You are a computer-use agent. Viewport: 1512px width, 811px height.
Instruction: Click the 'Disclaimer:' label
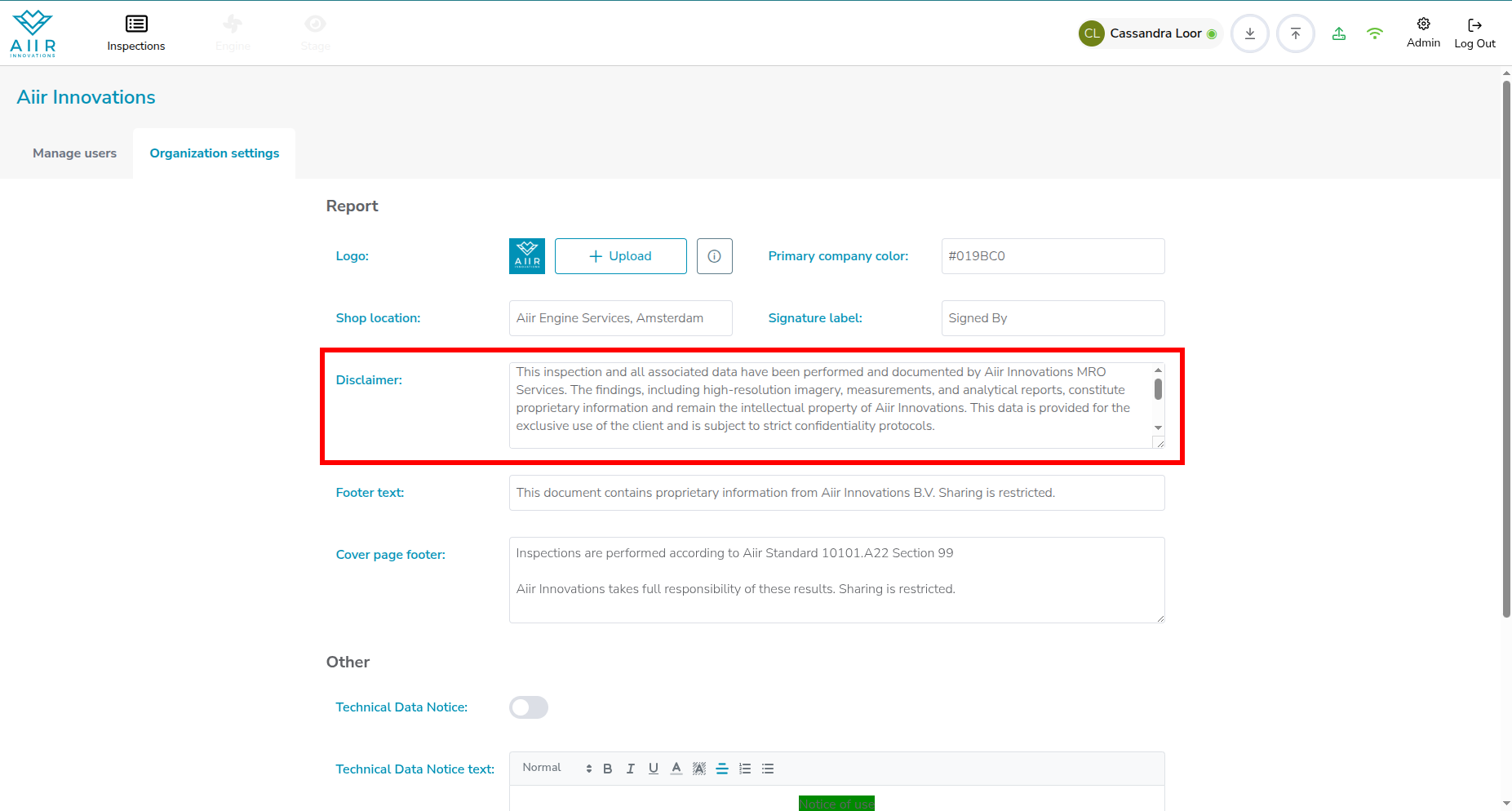pos(369,380)
